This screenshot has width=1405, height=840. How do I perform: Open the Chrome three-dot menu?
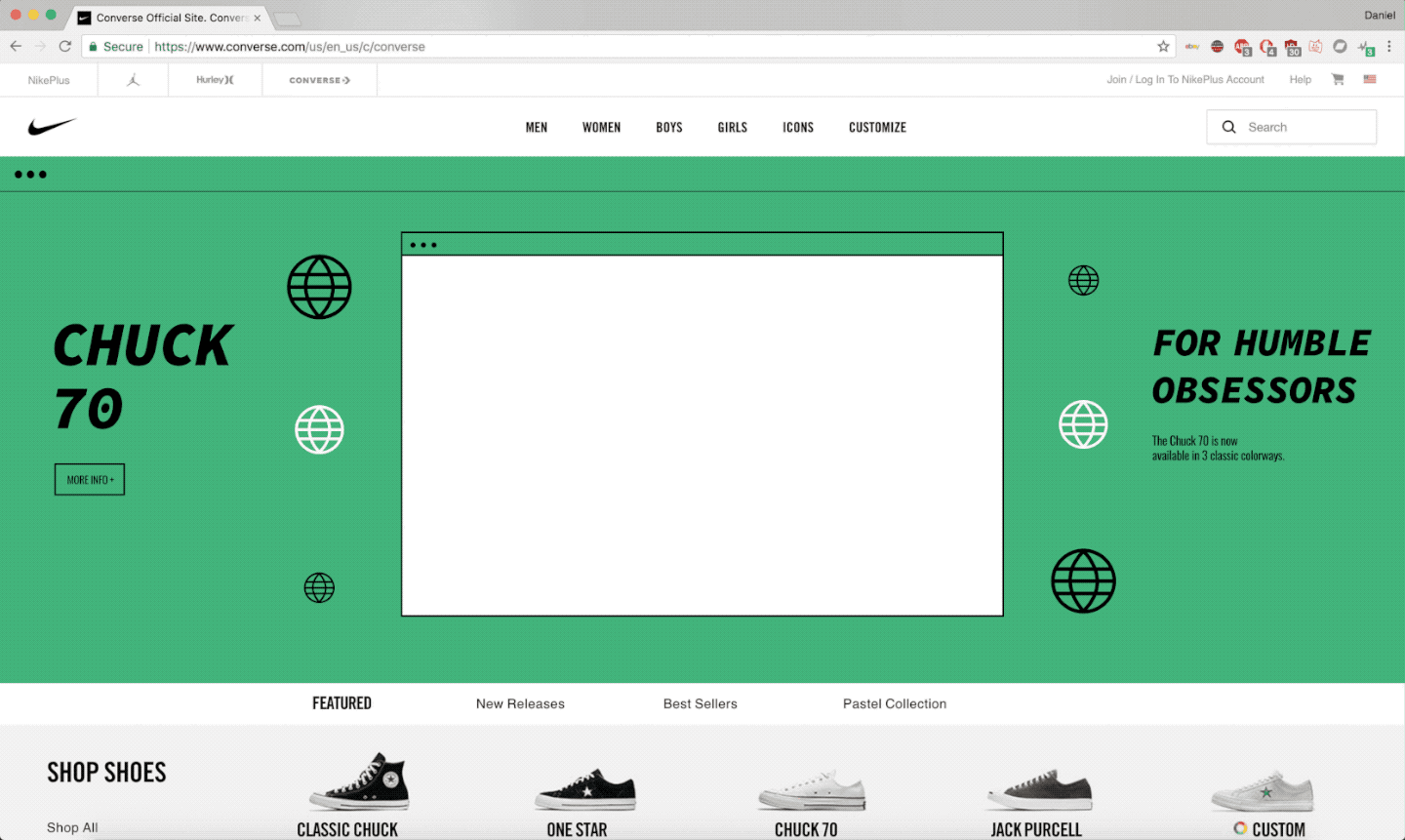click(x=1389, y=46)
